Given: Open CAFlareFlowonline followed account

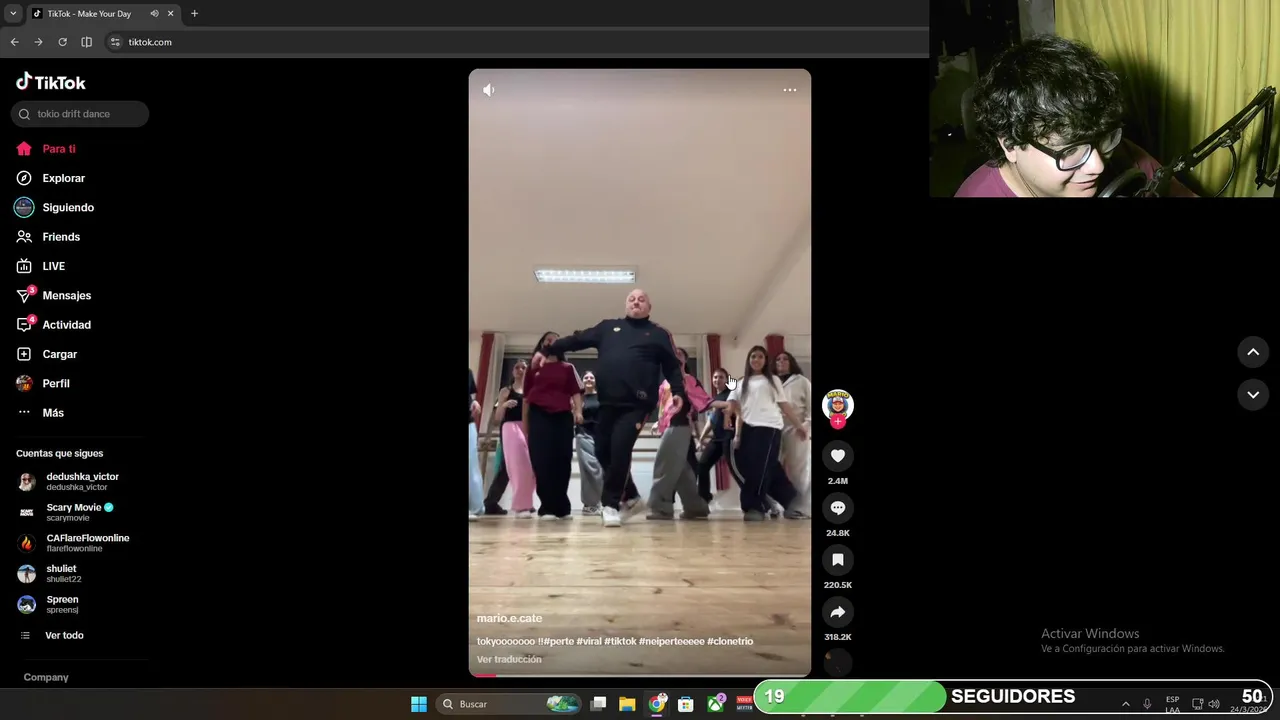Looking at the screenshot, I should pyautogui.click(x=80, y=543).
